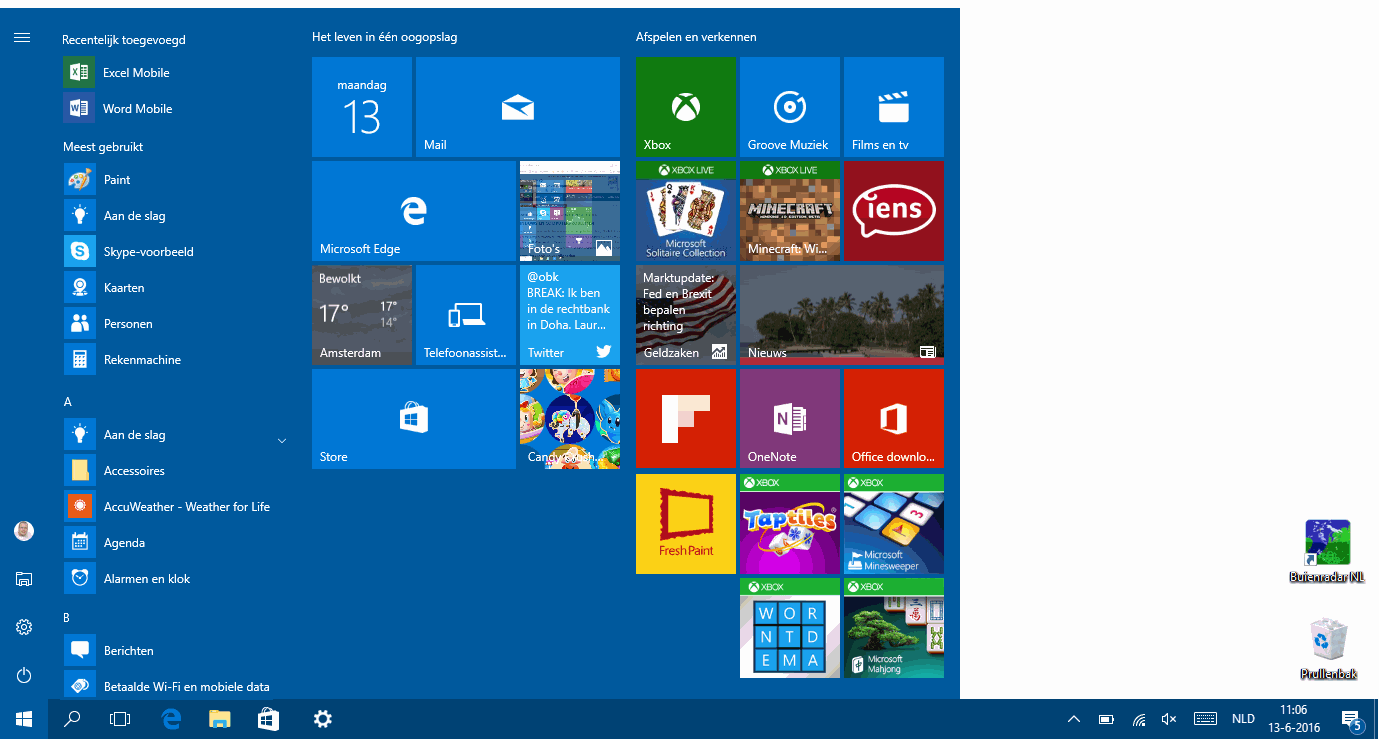Screen dimensions: 1379x739
Task: Open the Amsterdam weather tile
Action: coord(362,315)
